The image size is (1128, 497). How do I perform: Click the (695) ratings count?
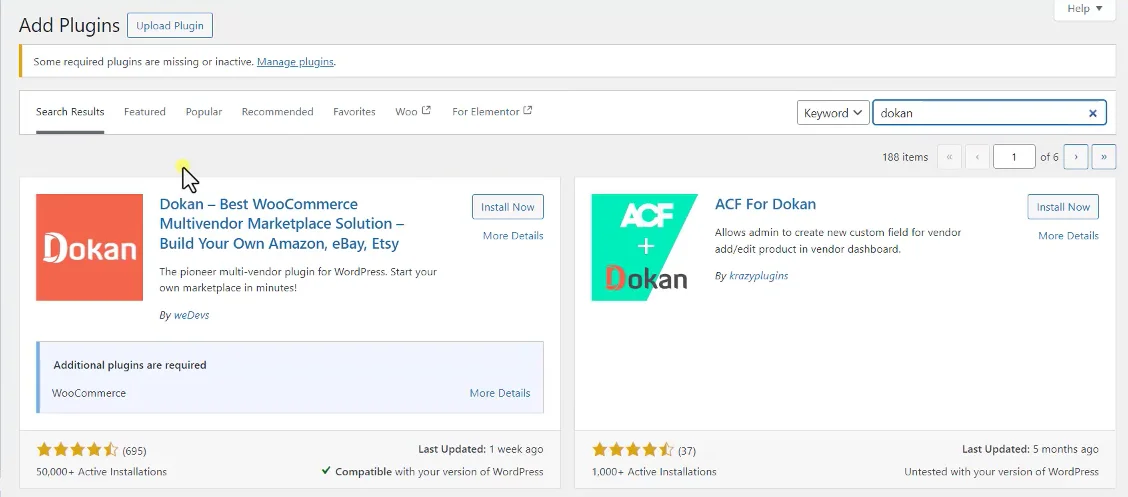135,451
